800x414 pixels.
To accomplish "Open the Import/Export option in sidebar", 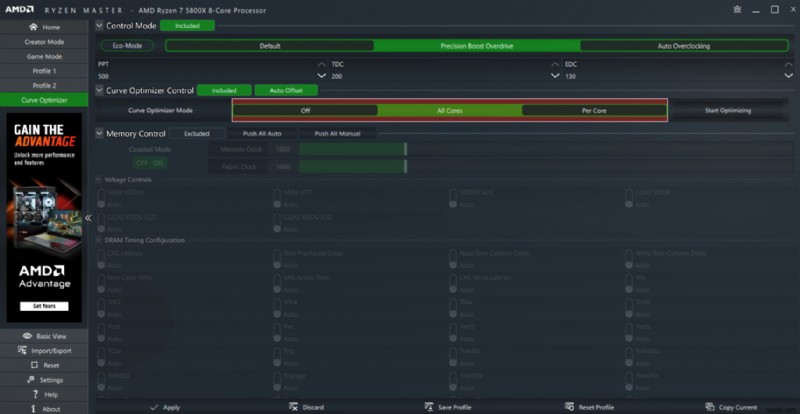I will click(44, 351).
